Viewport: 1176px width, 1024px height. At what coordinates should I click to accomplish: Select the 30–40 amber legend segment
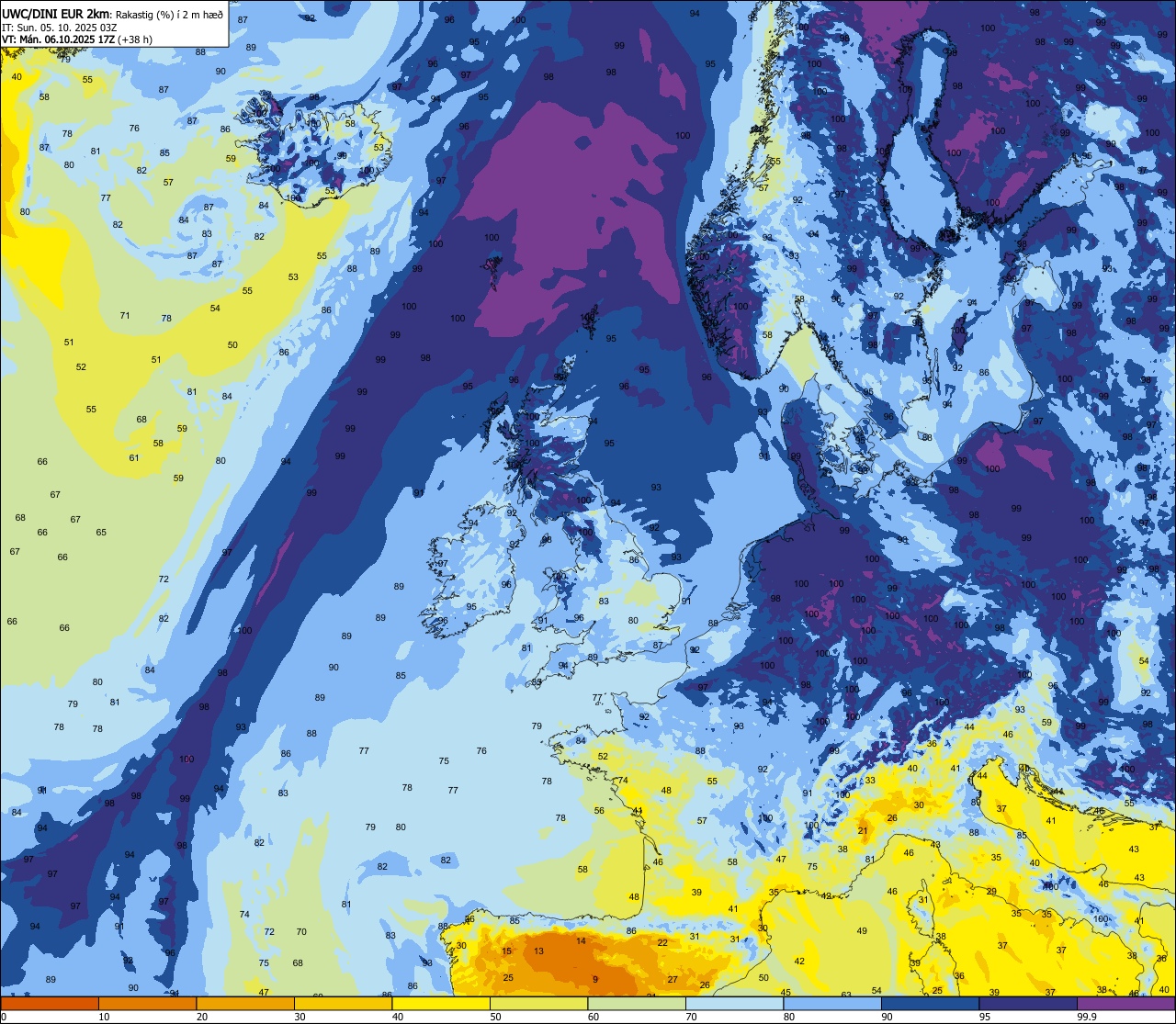pyautogui.click(x=343, y=1004)
